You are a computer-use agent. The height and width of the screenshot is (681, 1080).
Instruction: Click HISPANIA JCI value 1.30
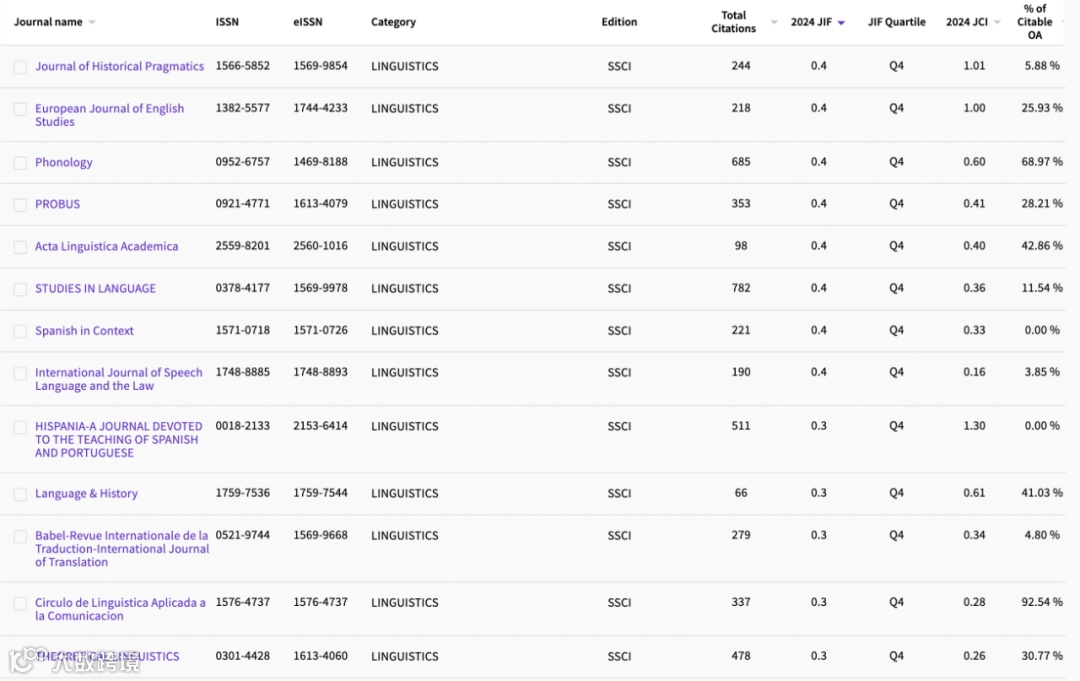(x=974, y=426)
